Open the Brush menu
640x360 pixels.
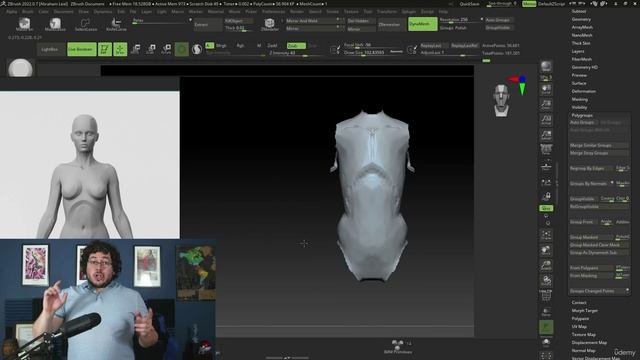tap(27, 11)
